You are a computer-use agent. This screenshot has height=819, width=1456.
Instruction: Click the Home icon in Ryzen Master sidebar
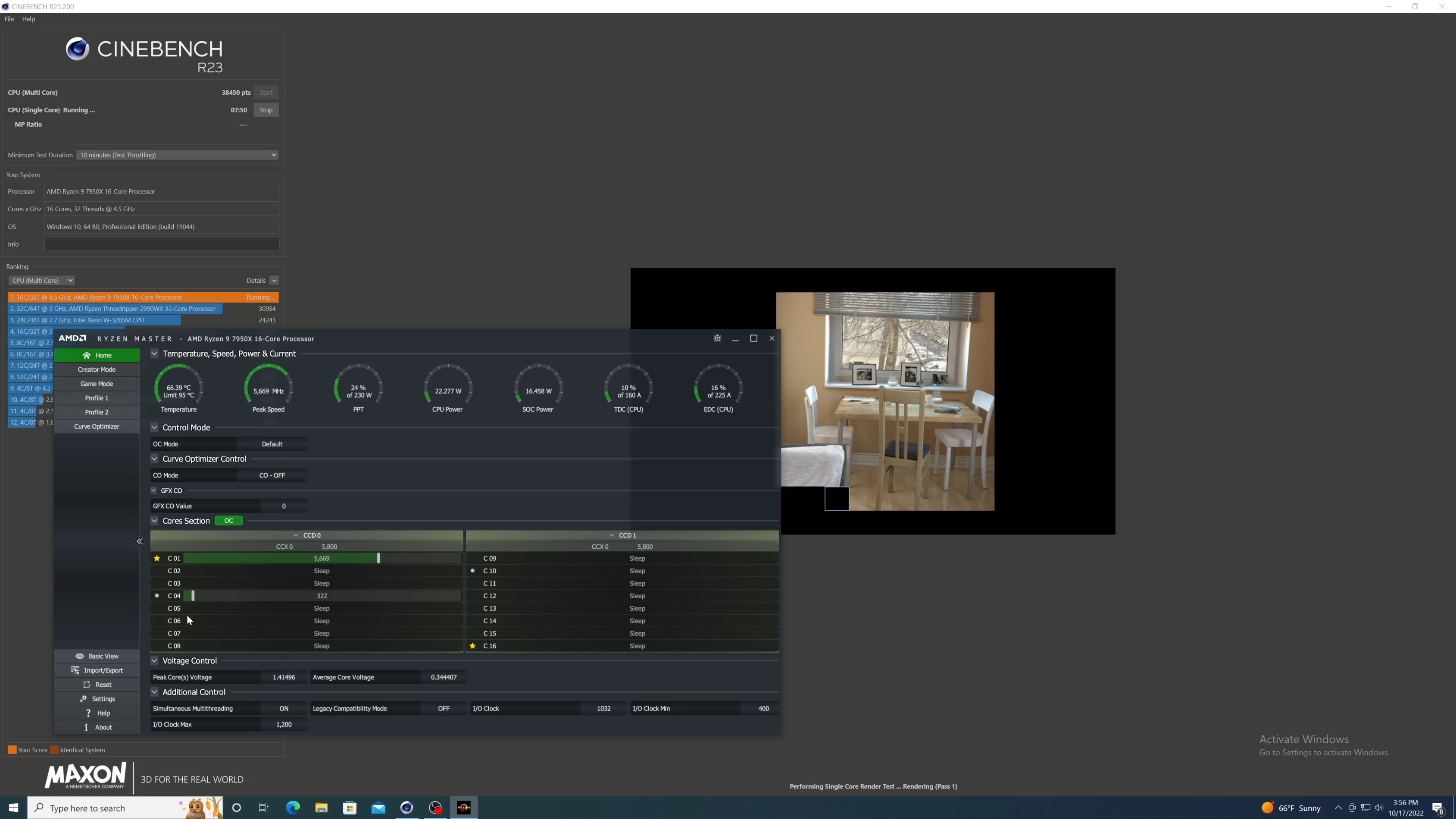point(87,355)
